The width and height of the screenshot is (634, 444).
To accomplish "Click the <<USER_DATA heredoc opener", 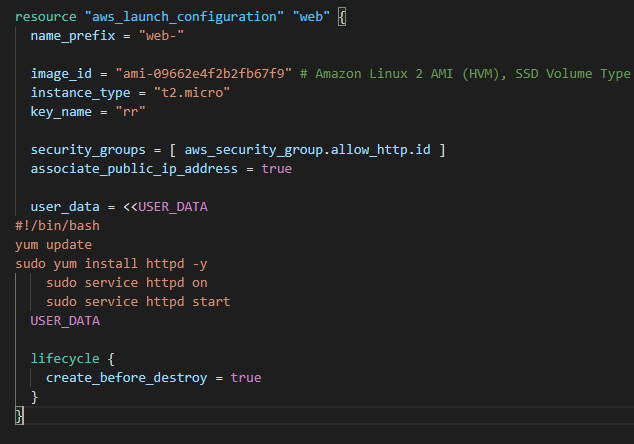I will [x=165, y=207].
